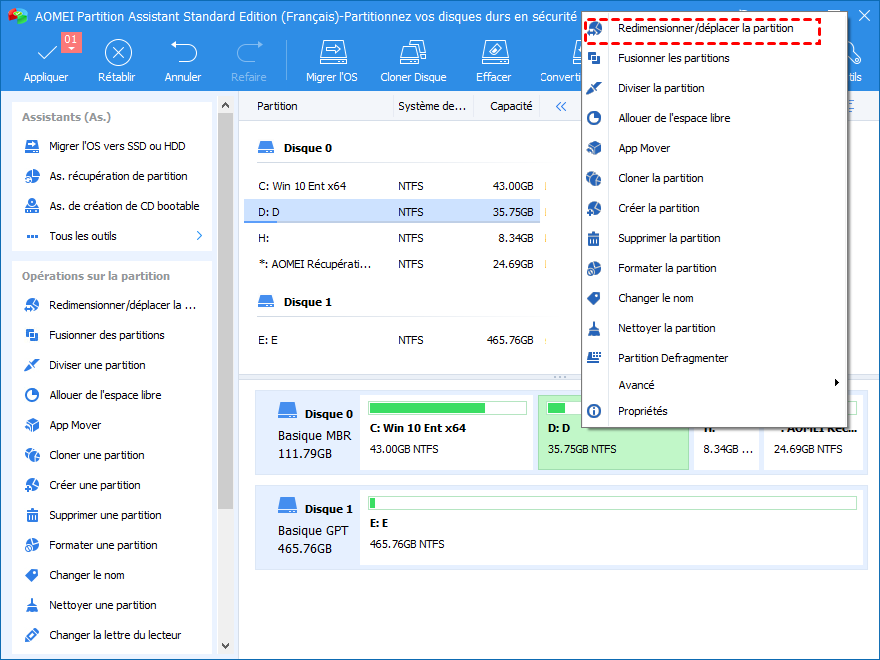Click the Système de... column header
The height and width of the screenshot is (660, 880).
tap(432, 106)
